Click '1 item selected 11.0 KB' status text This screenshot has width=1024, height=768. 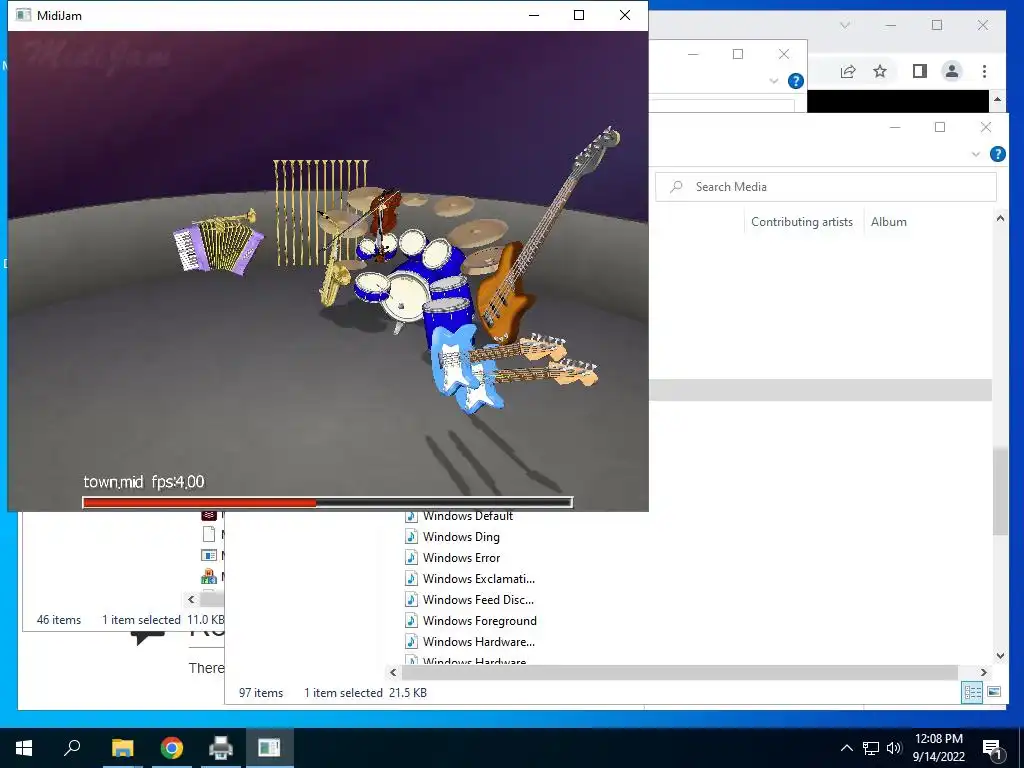pos(163,620)
